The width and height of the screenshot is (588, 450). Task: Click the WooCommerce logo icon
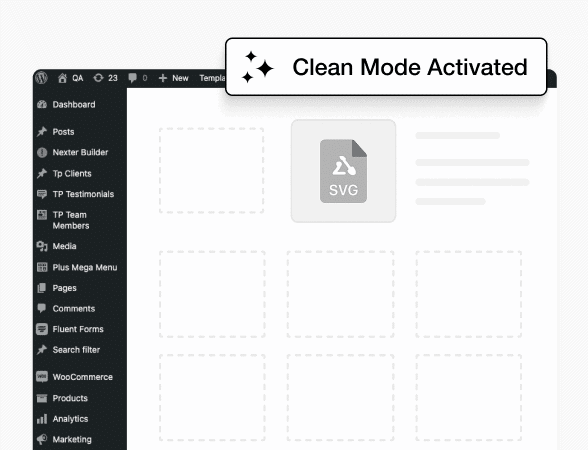pos(42,376)
